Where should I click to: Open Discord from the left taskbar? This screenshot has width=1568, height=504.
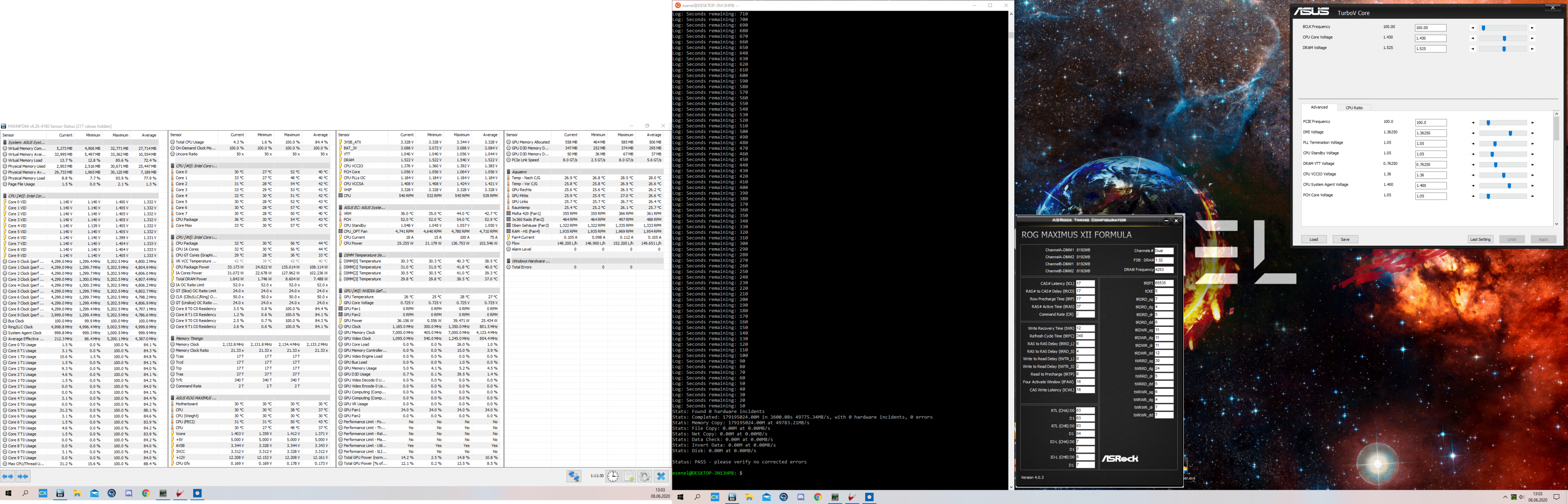(129, 494)
